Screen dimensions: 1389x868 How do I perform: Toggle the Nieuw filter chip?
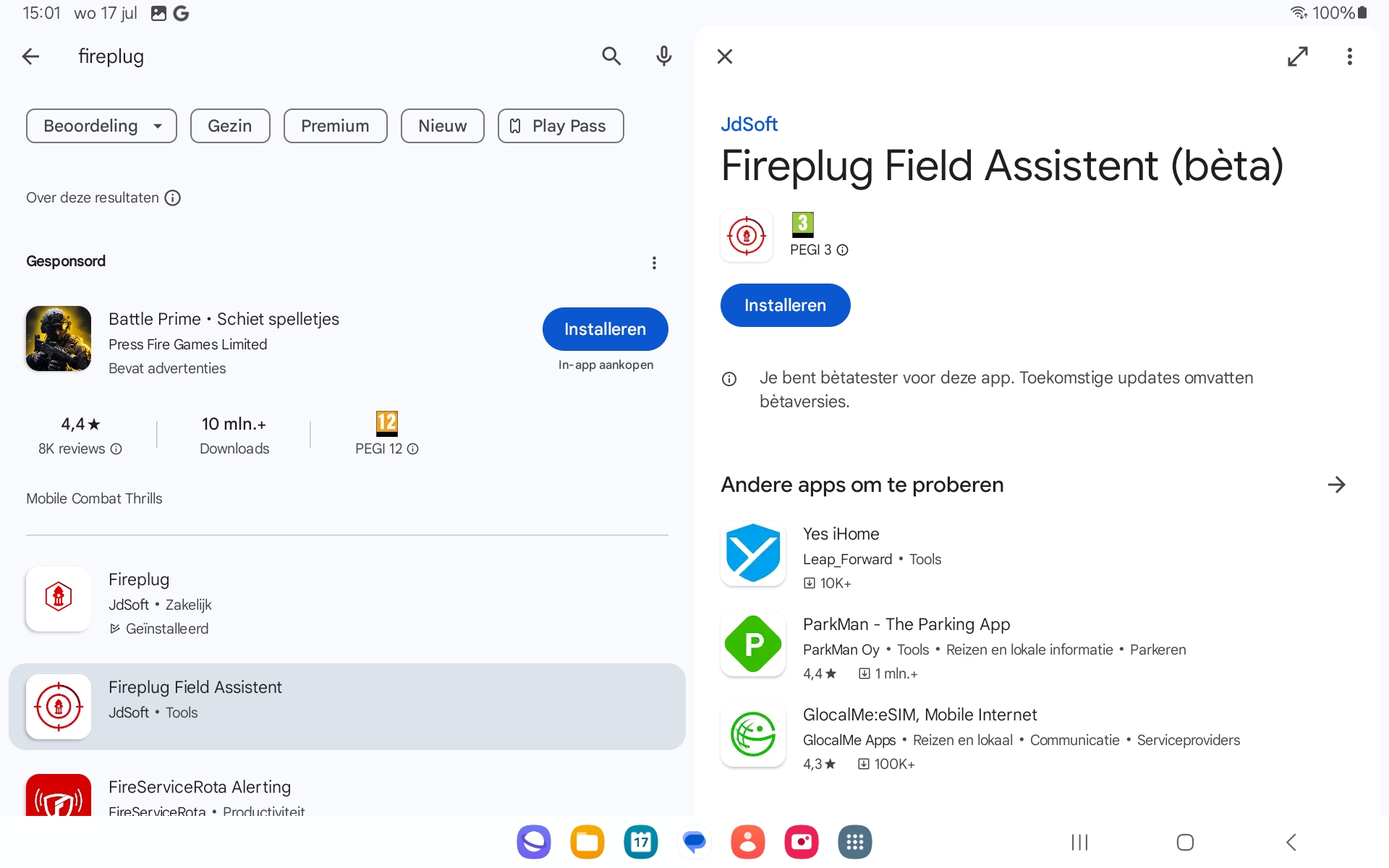[442, 126]
